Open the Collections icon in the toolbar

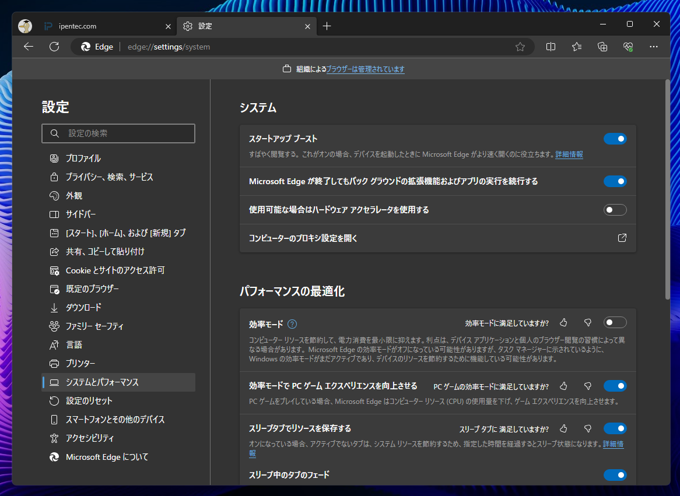(602, 47)
